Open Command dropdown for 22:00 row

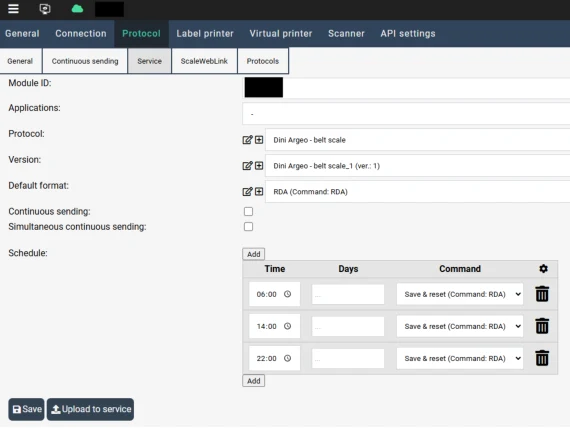click(x=460, y=359)
